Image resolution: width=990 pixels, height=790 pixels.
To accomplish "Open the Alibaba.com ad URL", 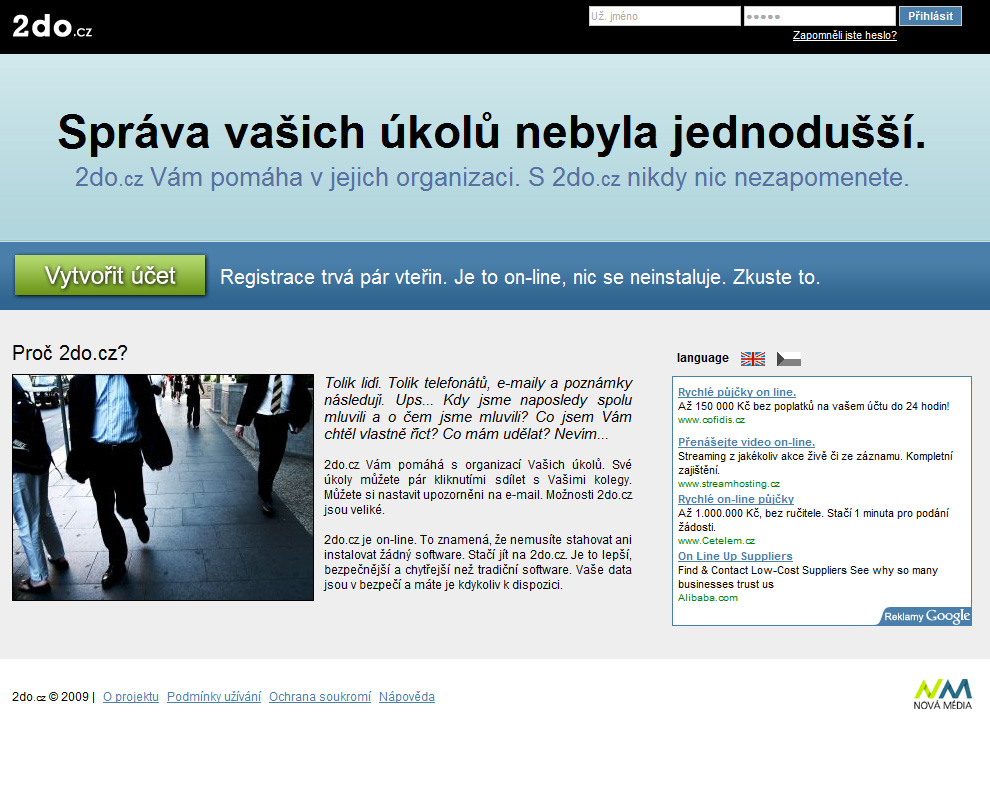I will click(x=708, y=597).
